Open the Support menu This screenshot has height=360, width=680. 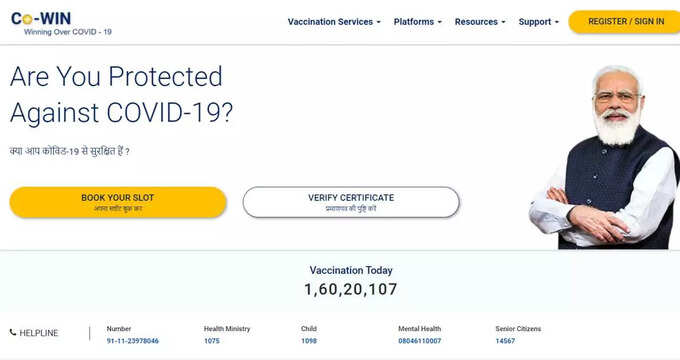[x=539, y=22]
